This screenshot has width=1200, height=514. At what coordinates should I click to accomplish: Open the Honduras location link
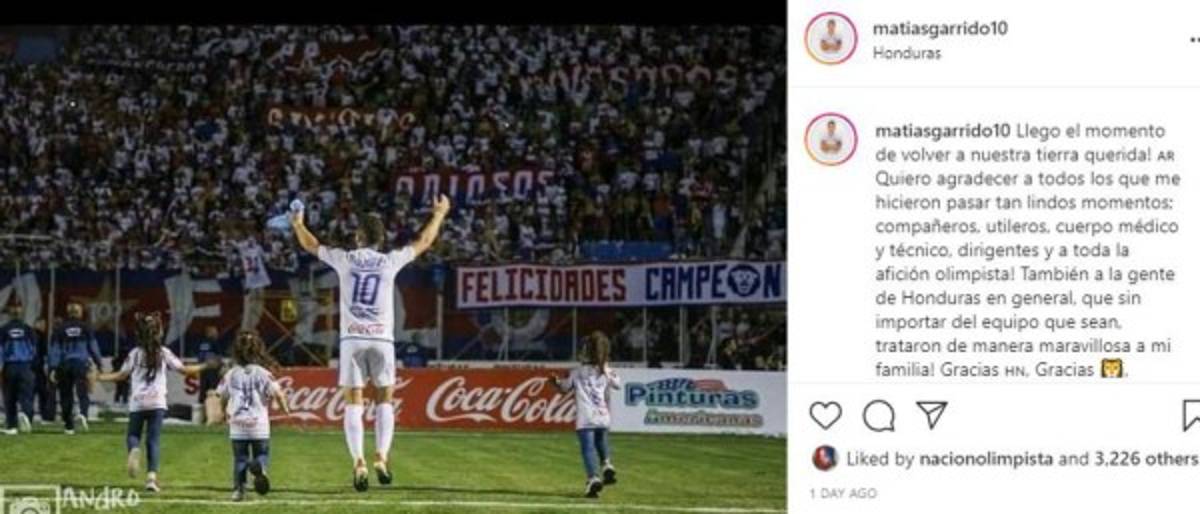907,54
